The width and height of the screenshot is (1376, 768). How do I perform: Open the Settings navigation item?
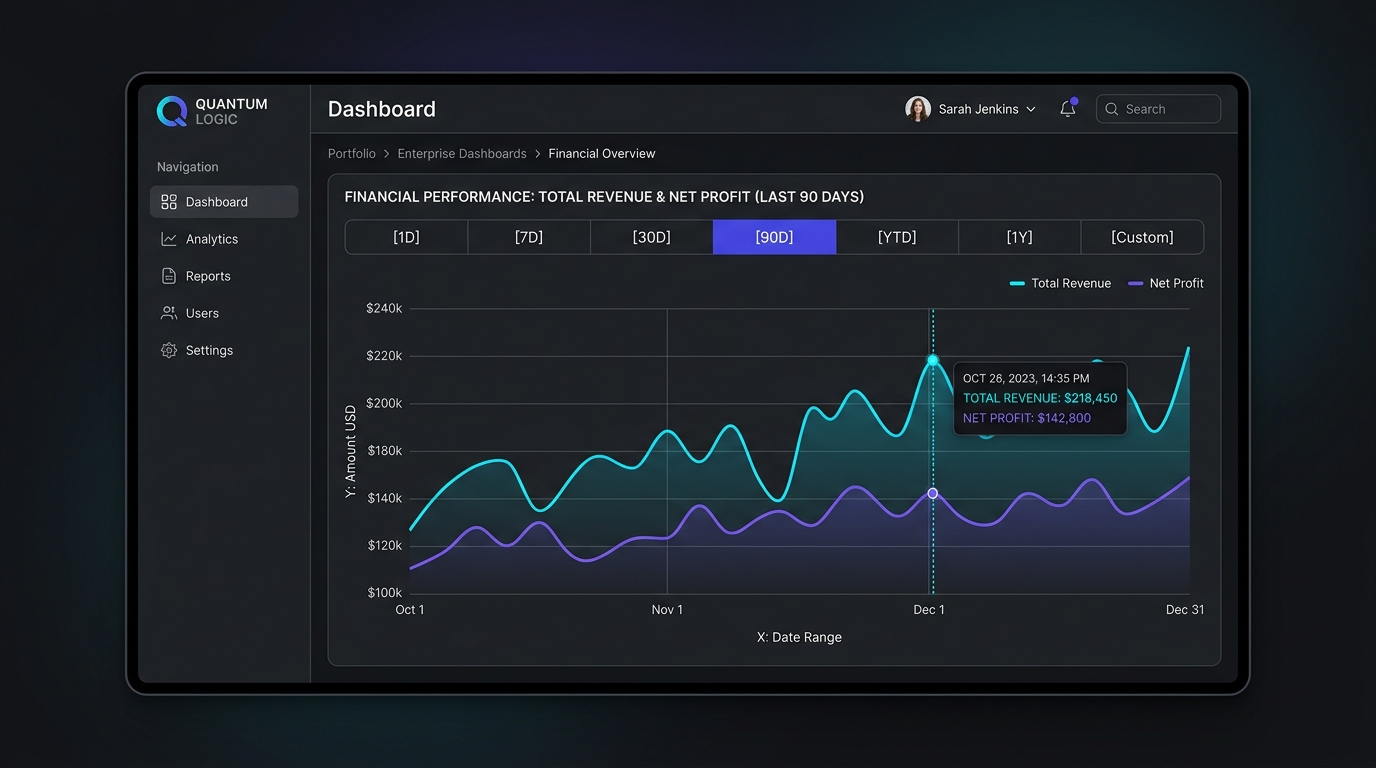[x=224, y=350]
